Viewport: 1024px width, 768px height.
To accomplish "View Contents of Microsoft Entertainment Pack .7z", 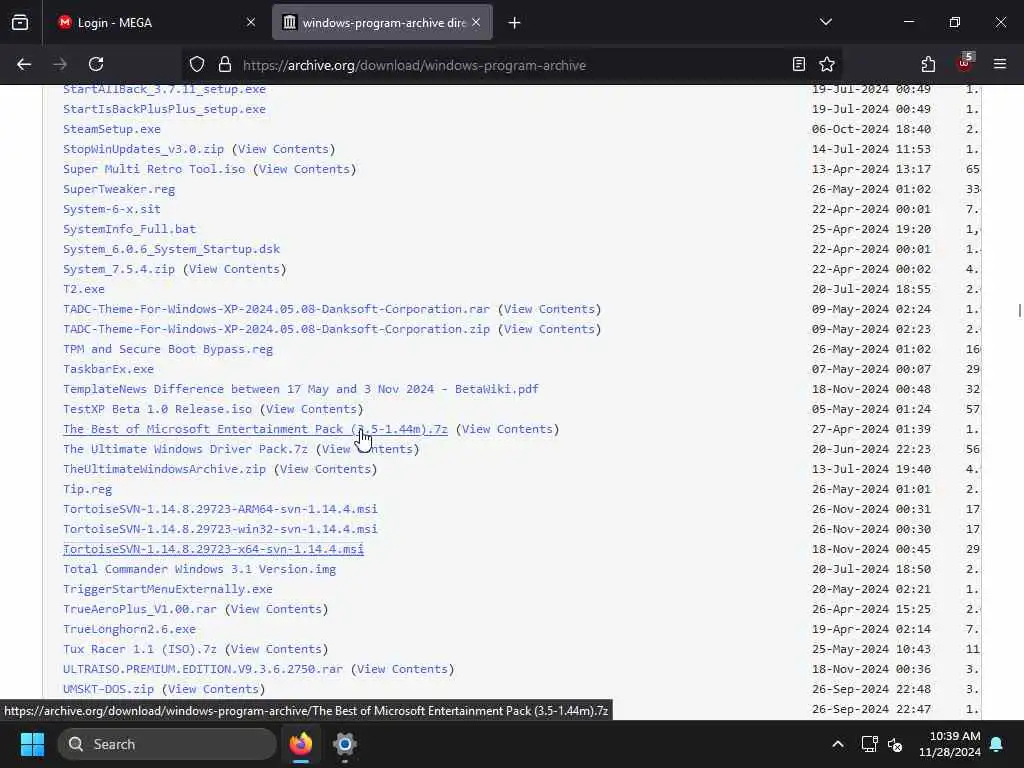I will point(507,429).
